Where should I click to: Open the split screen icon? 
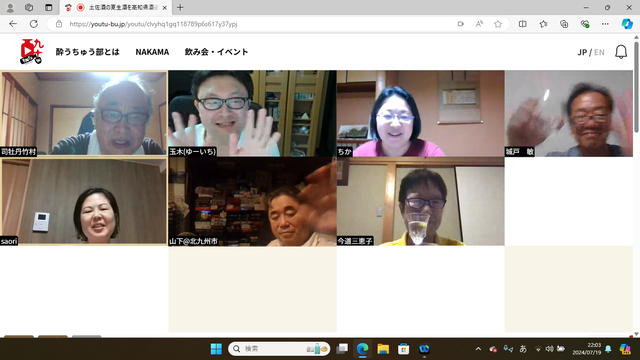[x=522, y=24]
